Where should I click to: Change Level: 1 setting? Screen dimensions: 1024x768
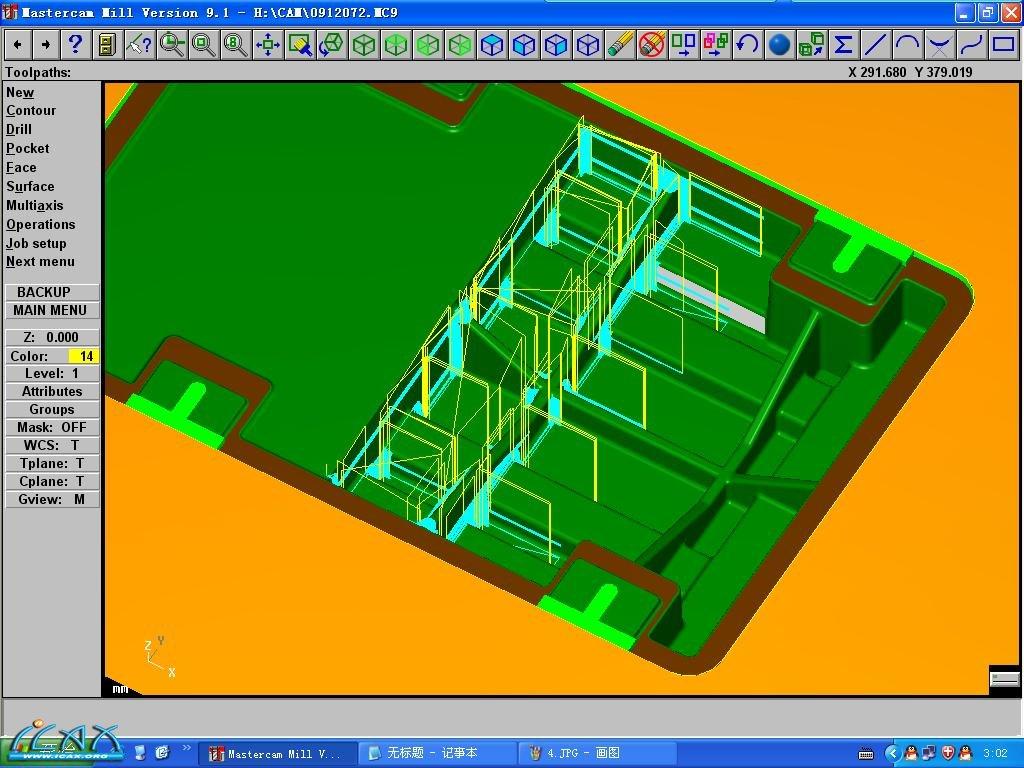[52, 374]
